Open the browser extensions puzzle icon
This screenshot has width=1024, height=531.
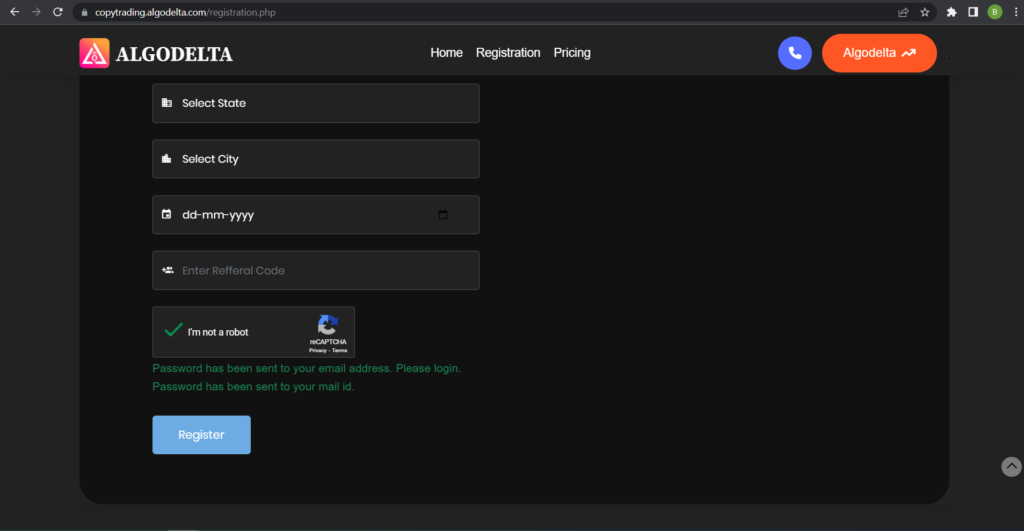(952, 12)
